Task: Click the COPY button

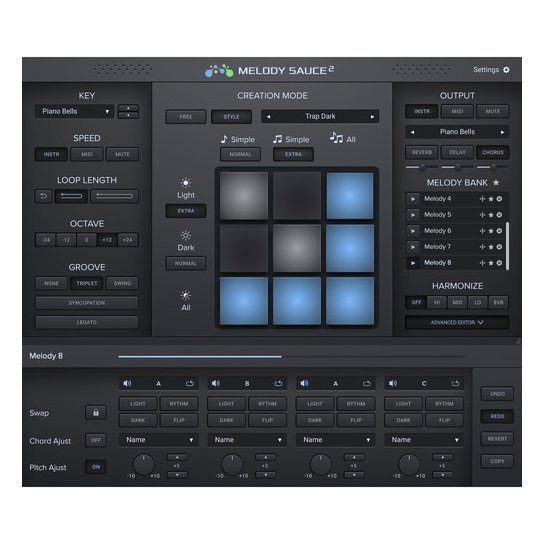Action: 497,461
